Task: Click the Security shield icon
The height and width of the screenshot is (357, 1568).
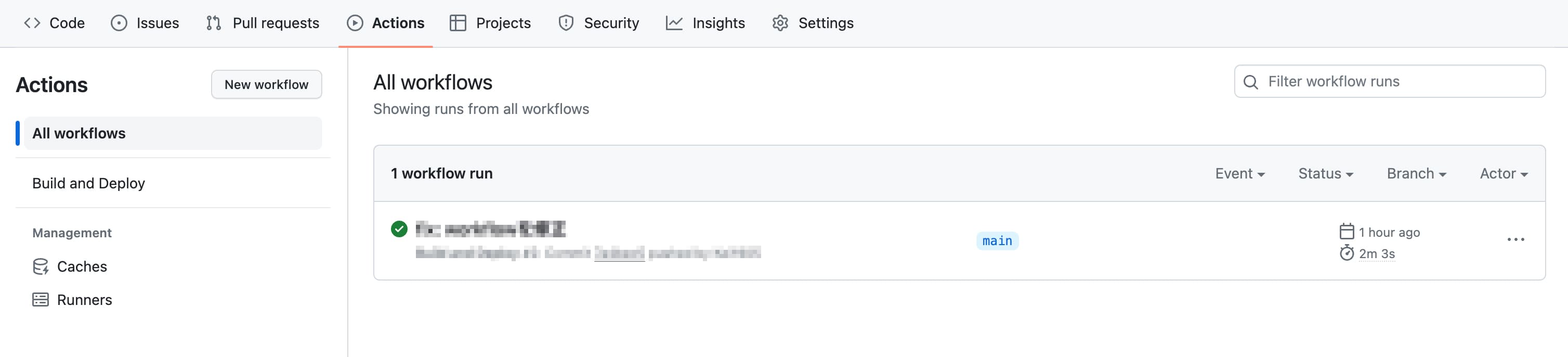Action: tap(566, 22)
